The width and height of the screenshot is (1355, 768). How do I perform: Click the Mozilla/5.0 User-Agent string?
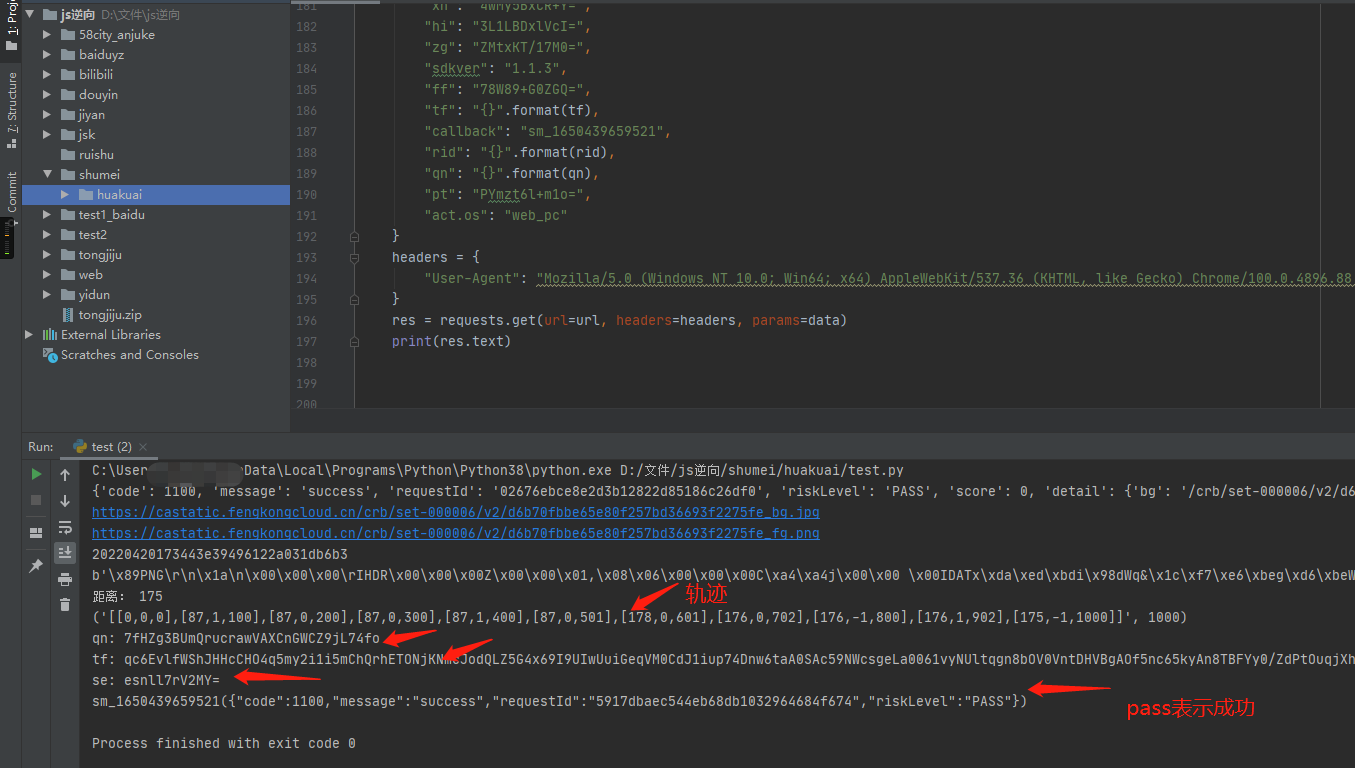tap(945, 279)
